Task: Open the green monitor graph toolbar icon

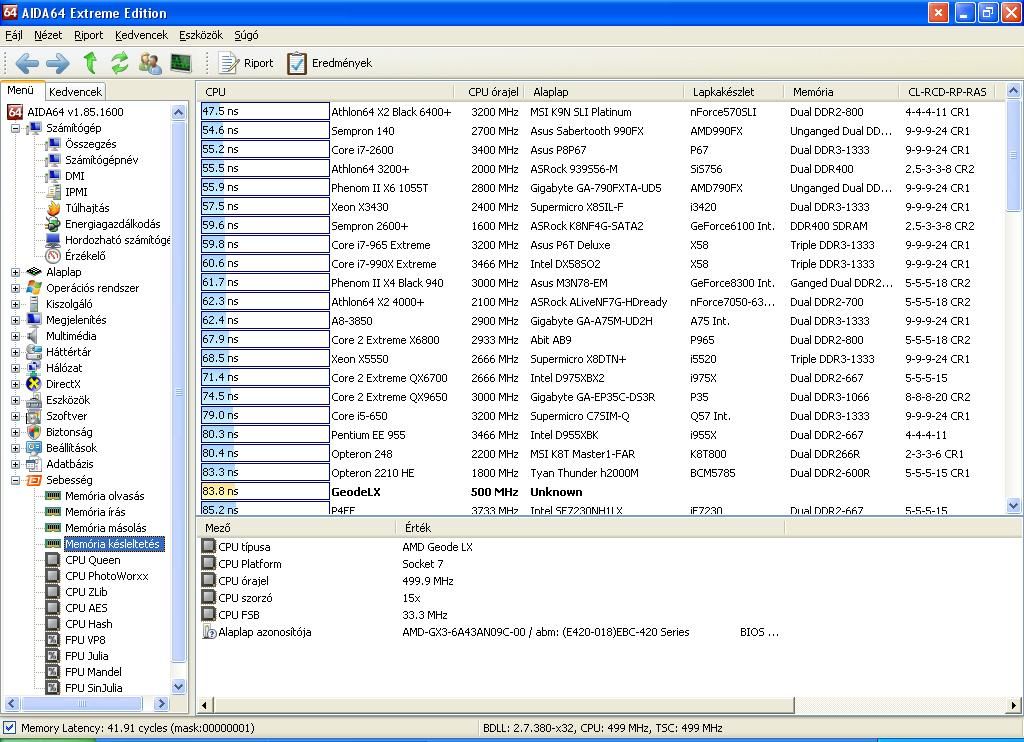Action: click(x=181, y=63)
